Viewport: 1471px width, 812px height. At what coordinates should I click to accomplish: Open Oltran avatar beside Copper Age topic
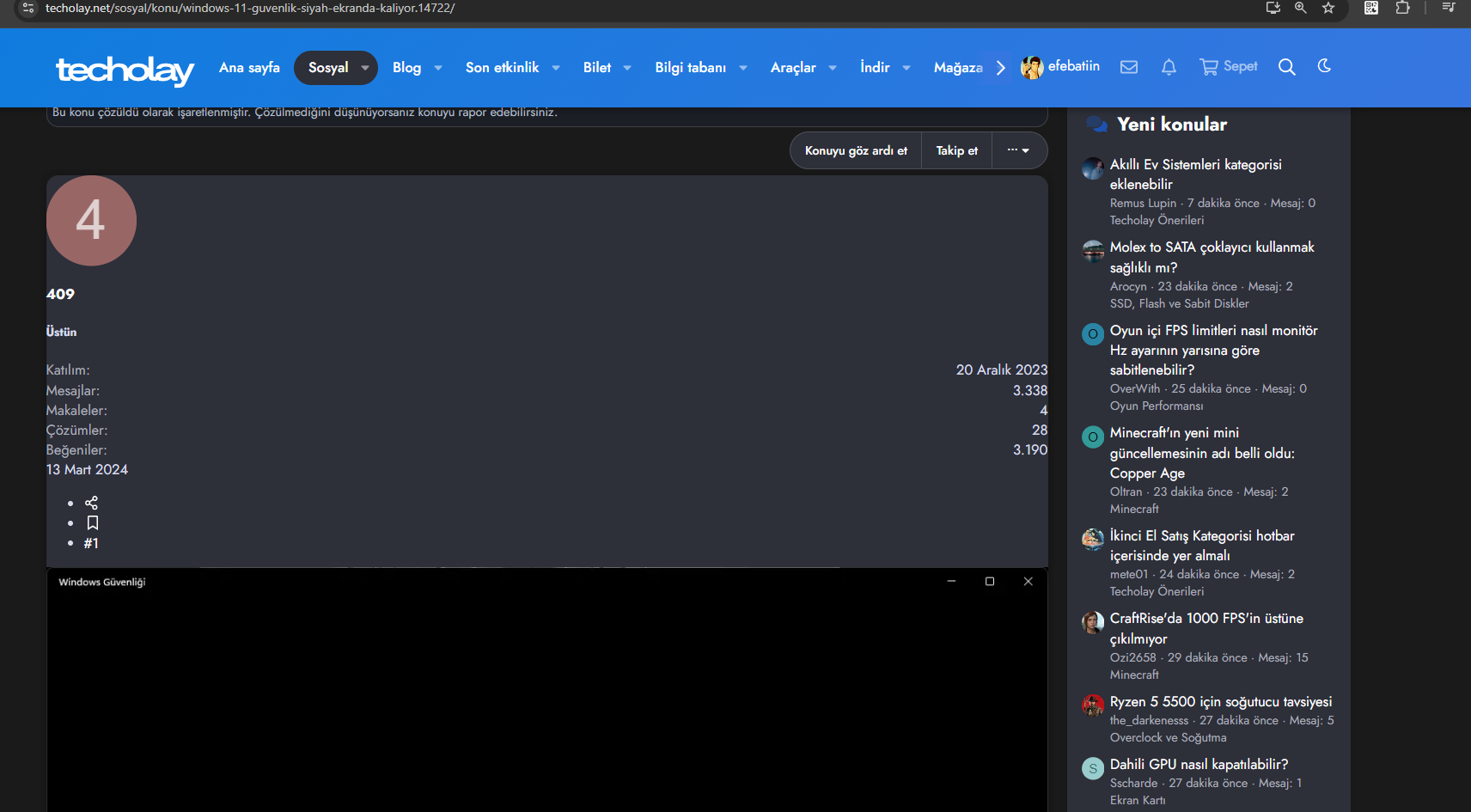pos(1093,437)
